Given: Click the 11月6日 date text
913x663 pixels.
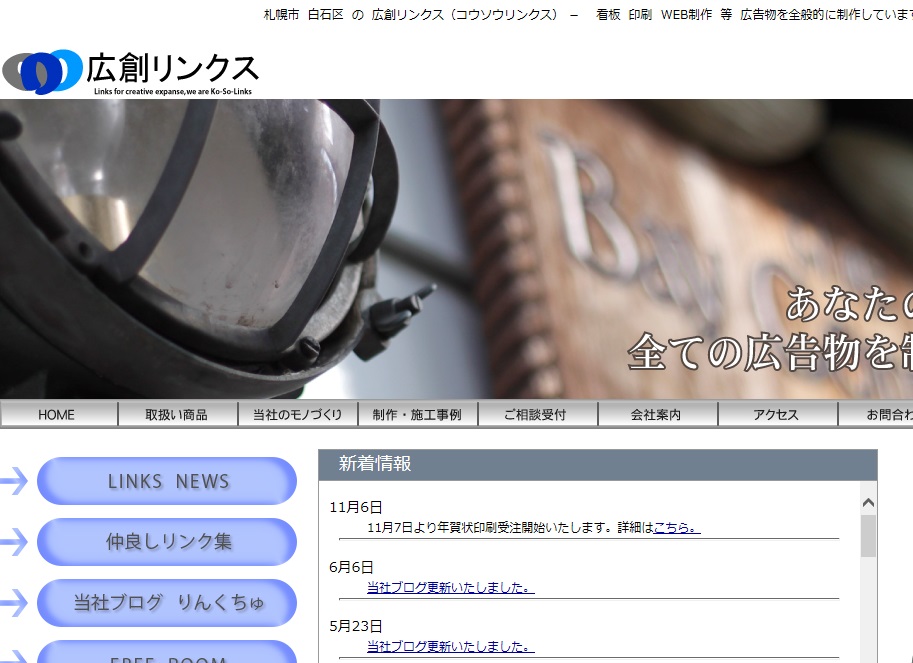Looking at the screenshot, I should [x=356, y=507].
